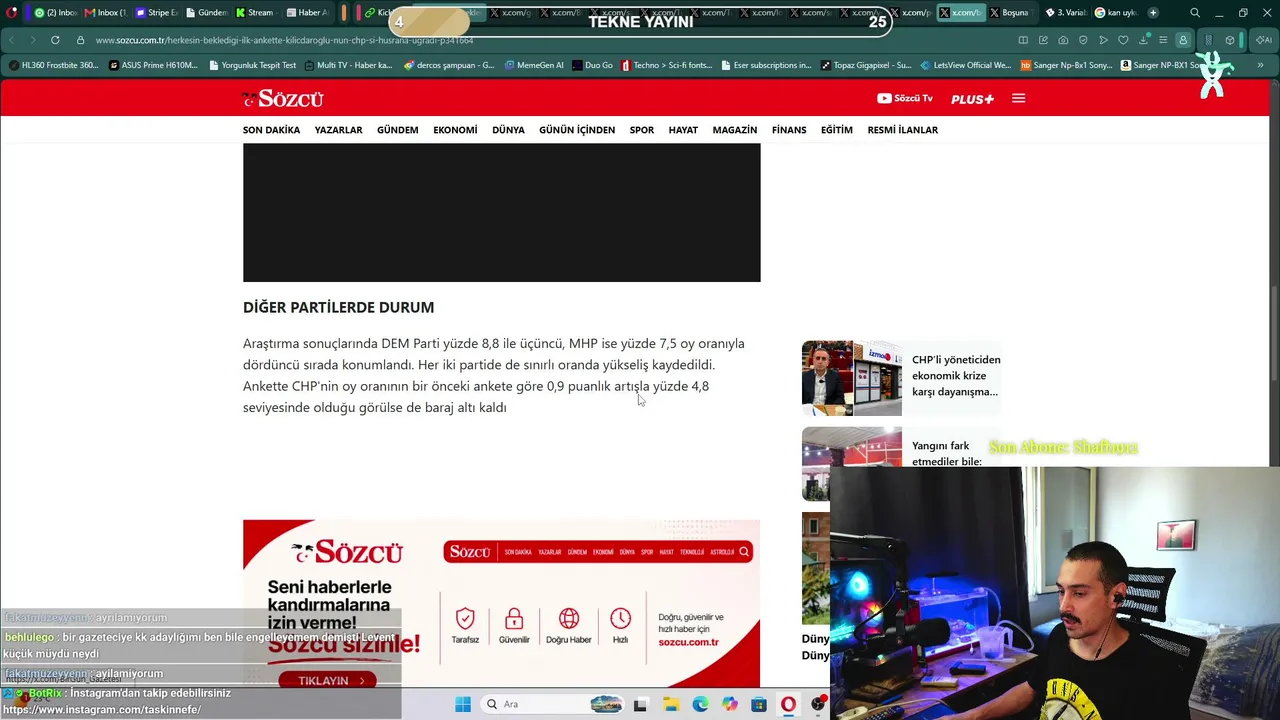The image size is (1280, 720).
Task: Open the YAZARLAR menu item
Action: tap(338, 130)
